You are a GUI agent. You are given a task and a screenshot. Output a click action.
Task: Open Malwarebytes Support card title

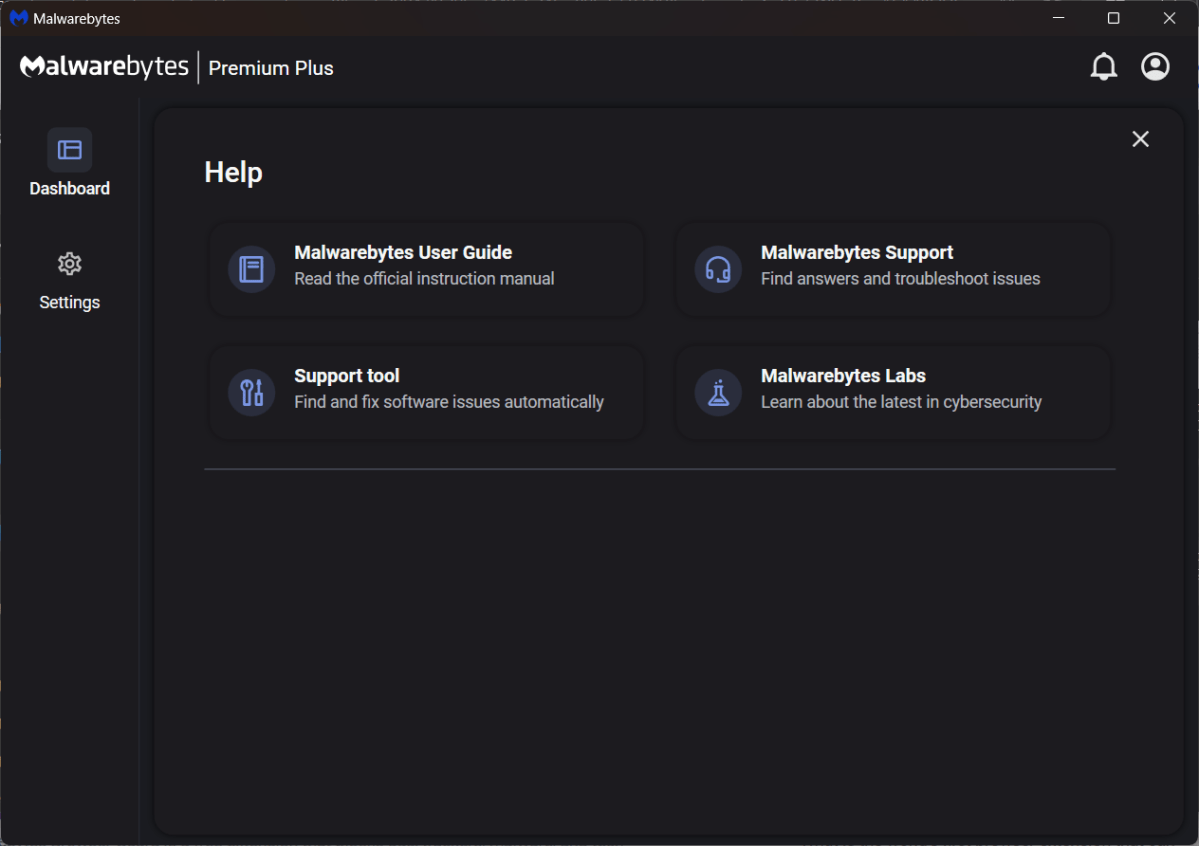pos(856,252)
